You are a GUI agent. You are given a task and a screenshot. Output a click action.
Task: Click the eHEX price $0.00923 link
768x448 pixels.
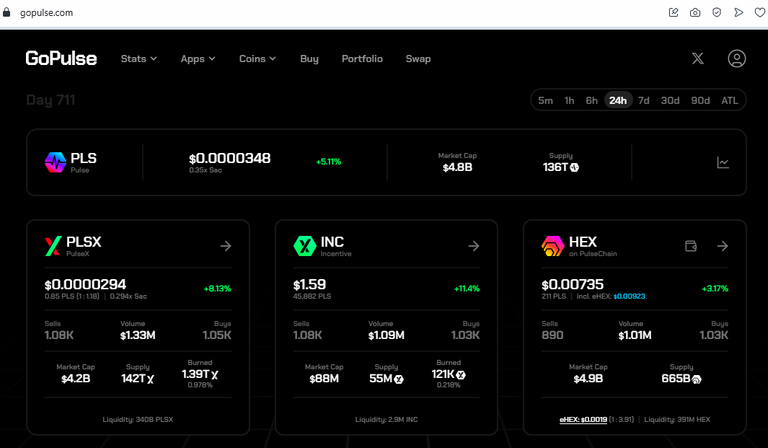629,296
